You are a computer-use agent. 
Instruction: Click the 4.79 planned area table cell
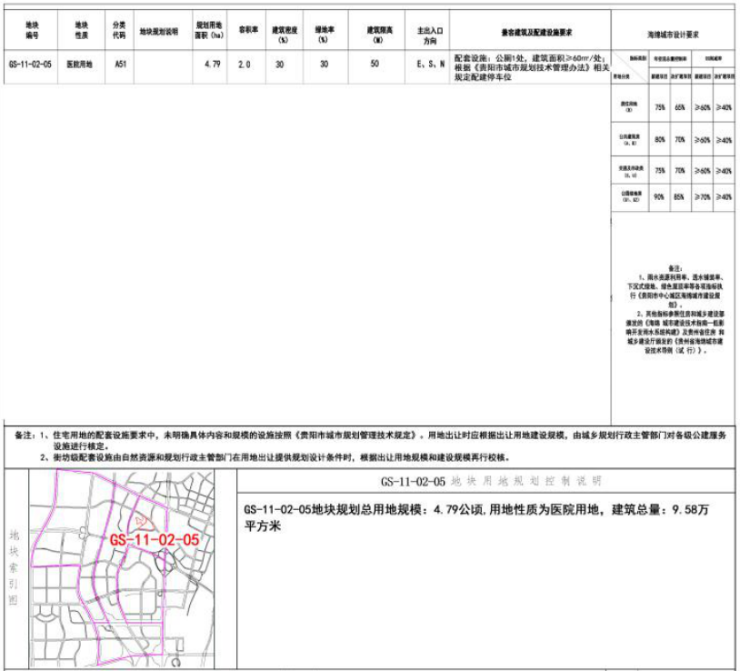tap(210, 64)
